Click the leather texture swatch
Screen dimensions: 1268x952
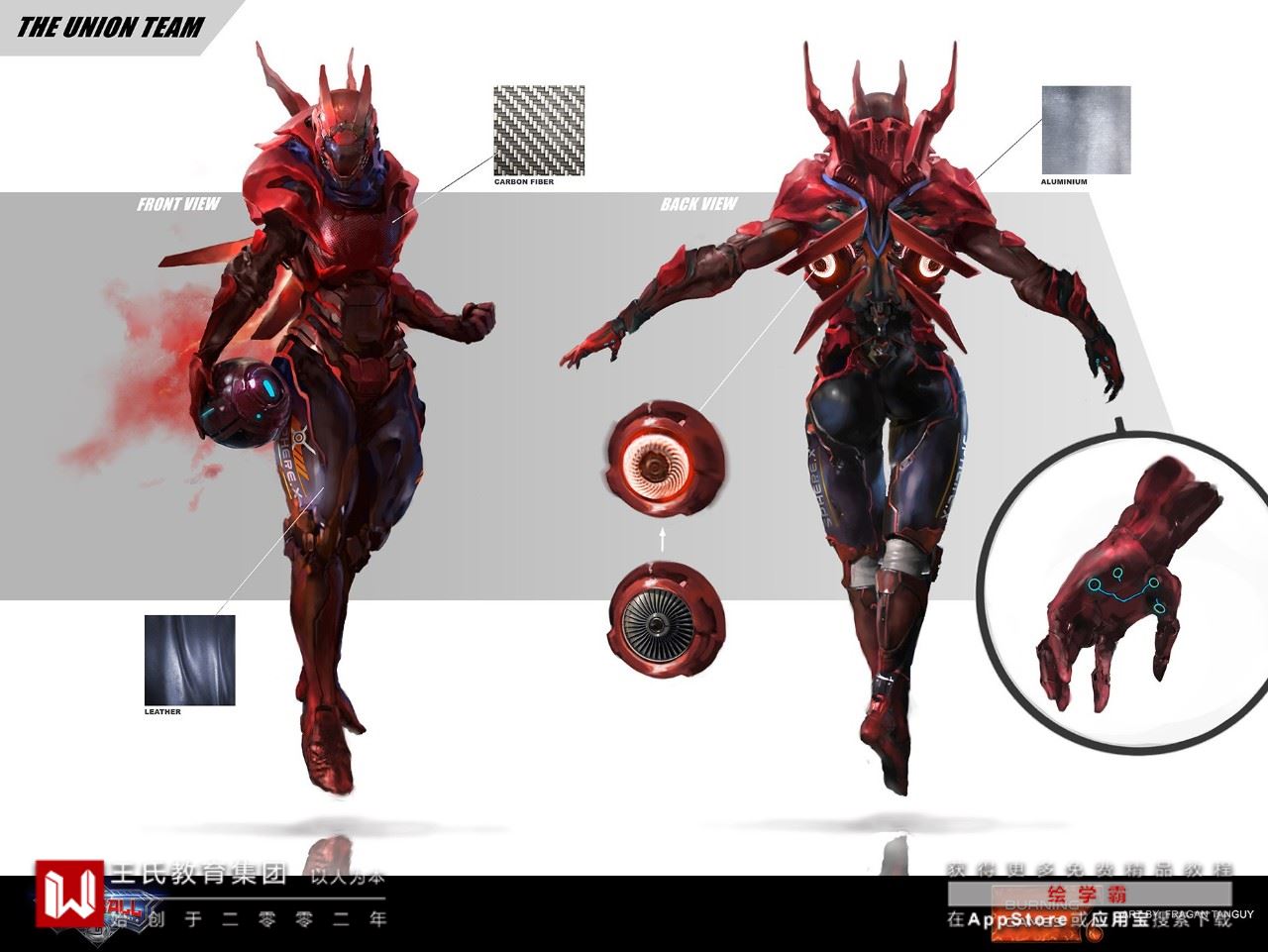190,660
